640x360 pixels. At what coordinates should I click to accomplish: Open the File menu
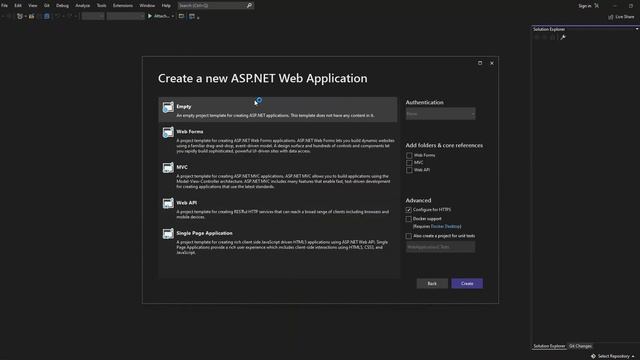(x=4, y=6)
